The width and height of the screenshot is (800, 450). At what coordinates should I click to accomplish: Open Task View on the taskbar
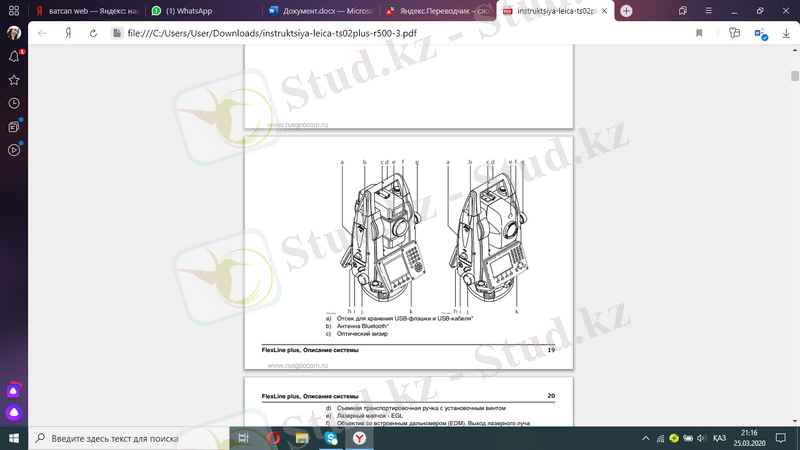[x=243, y=438]
